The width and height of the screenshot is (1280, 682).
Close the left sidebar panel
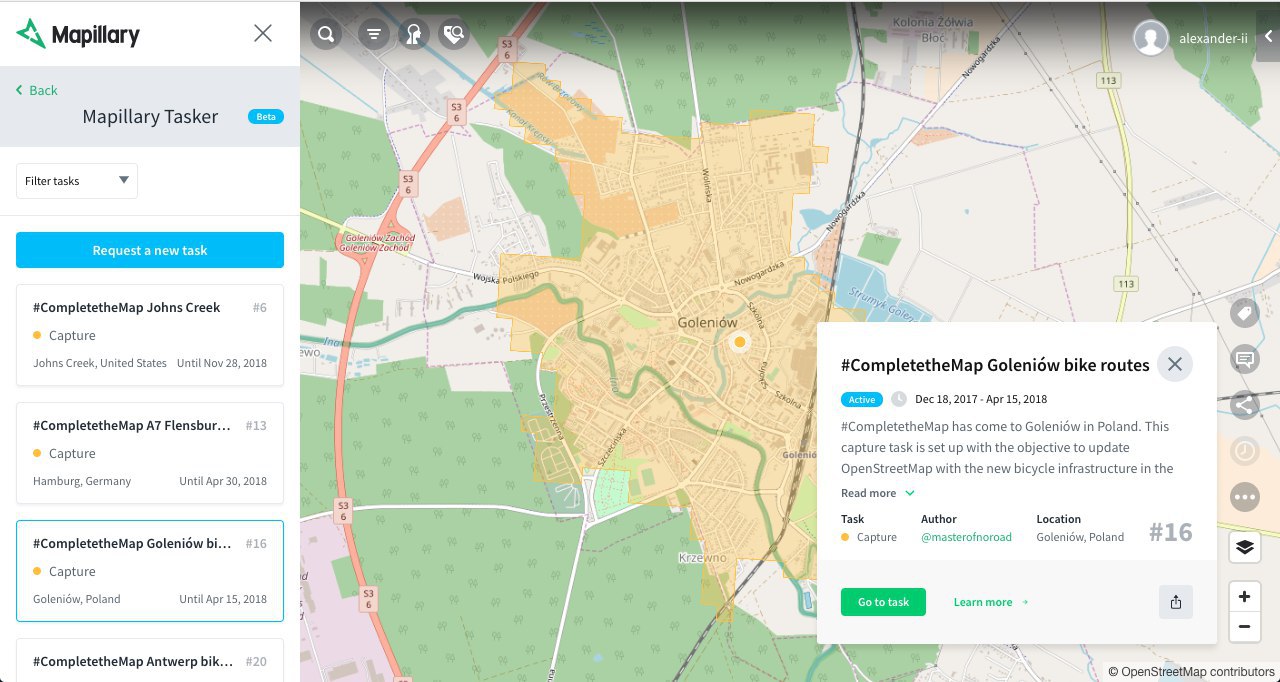tap(263, 33)
